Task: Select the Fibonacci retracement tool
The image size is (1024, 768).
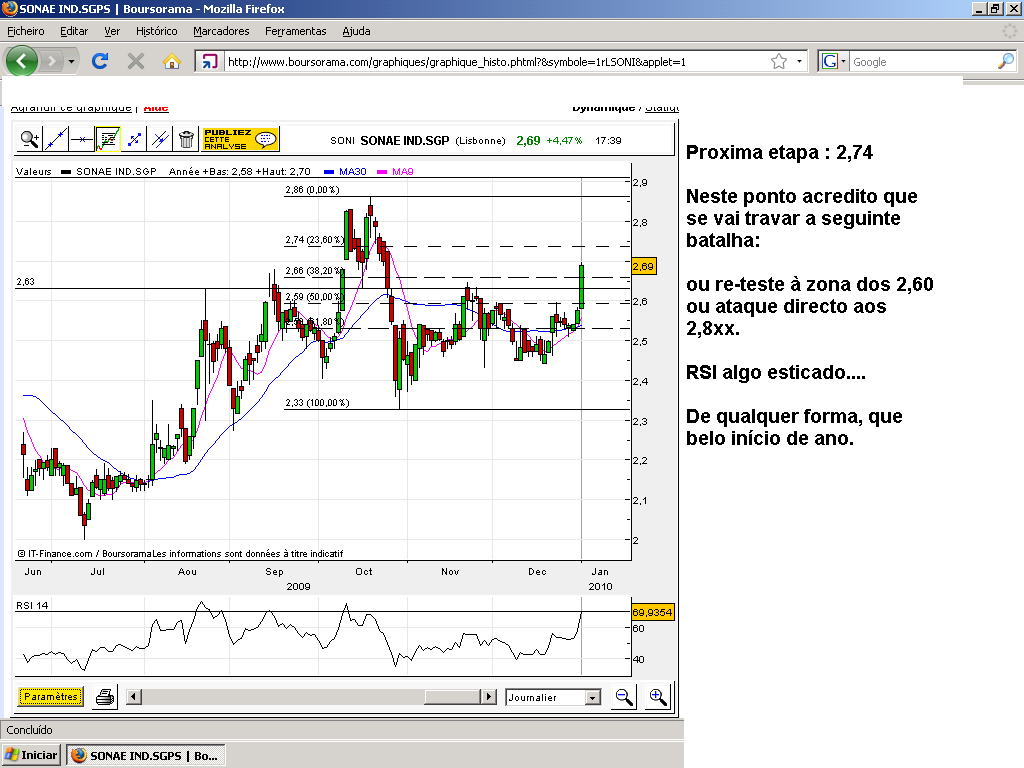Action: tap(108, 139)
